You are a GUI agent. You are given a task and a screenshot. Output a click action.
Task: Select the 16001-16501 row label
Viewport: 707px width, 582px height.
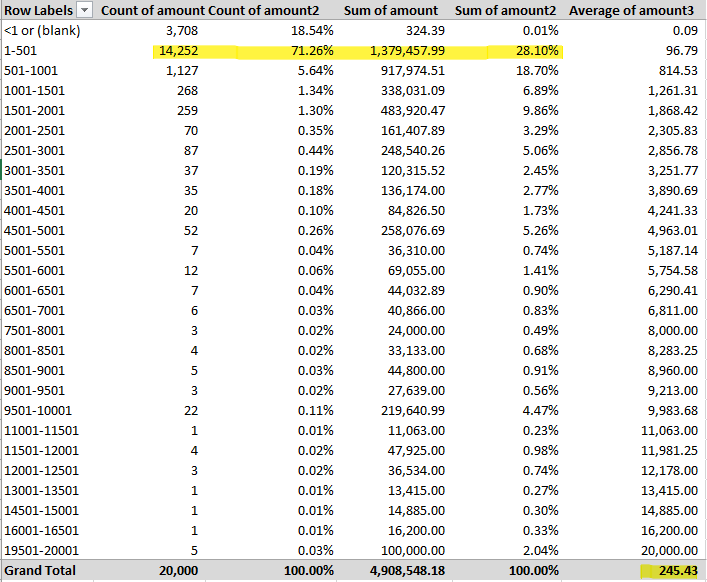coord(41,531)
